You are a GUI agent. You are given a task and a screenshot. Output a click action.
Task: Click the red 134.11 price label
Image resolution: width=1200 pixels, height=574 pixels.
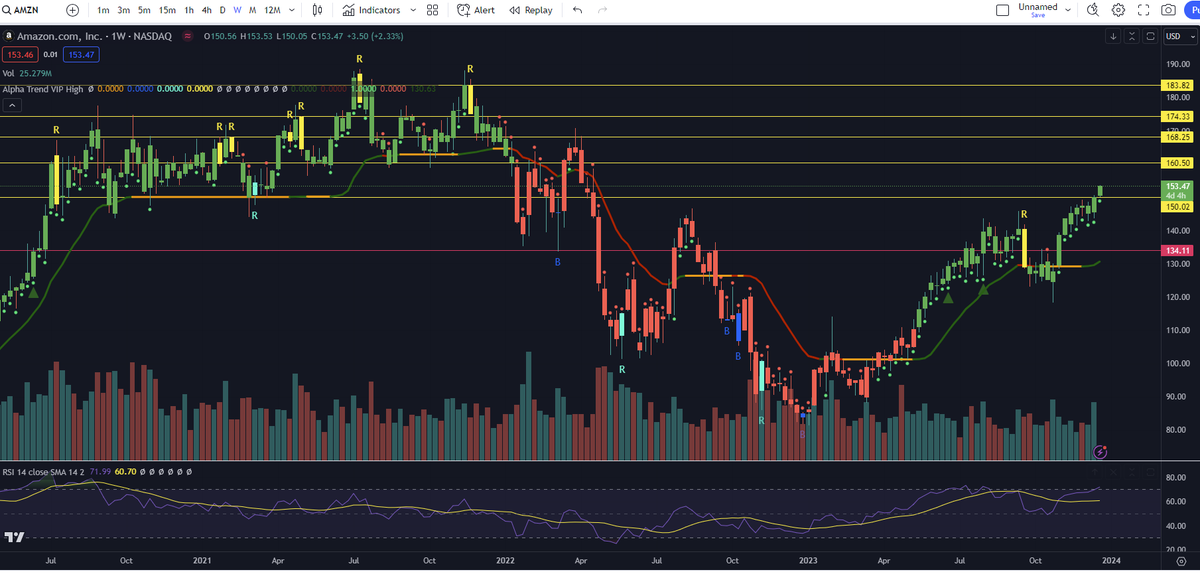[1176, 251]
